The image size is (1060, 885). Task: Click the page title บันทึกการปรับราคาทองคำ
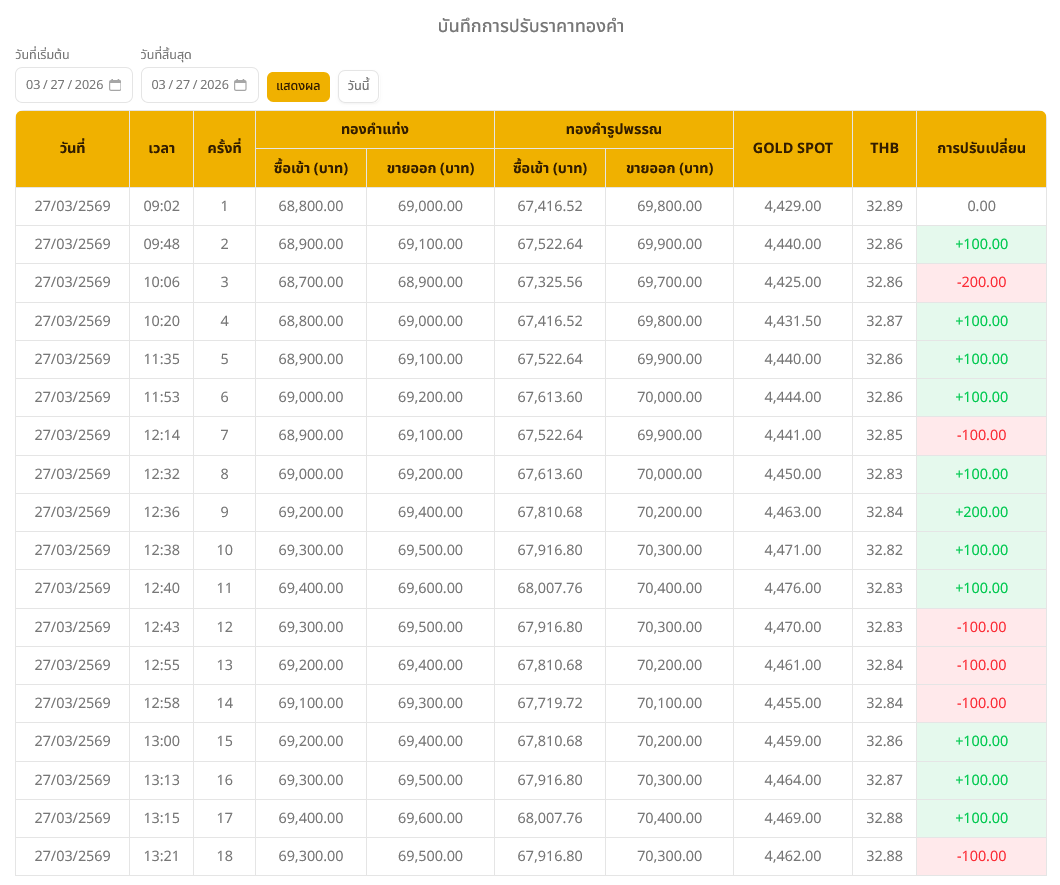[530, 26]
